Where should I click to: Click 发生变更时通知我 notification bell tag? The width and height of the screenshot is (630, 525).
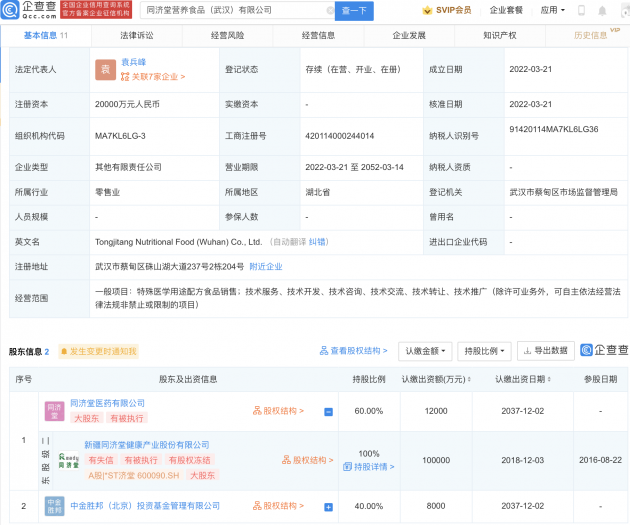click(98, 351)
